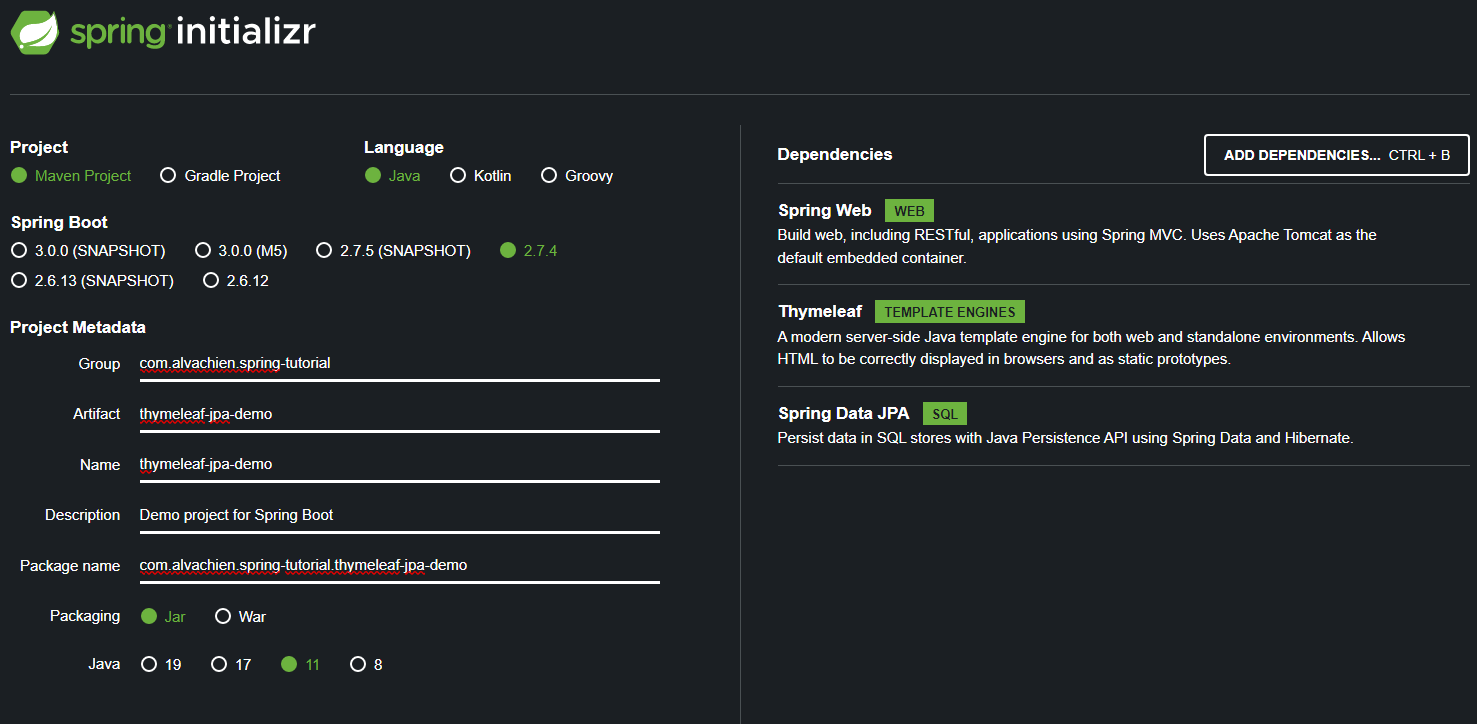The width and height of the screenshot is (1477, 724).
Task: Choose Spring Boot 2.7.4 version
Action: (x=529, y=250)
